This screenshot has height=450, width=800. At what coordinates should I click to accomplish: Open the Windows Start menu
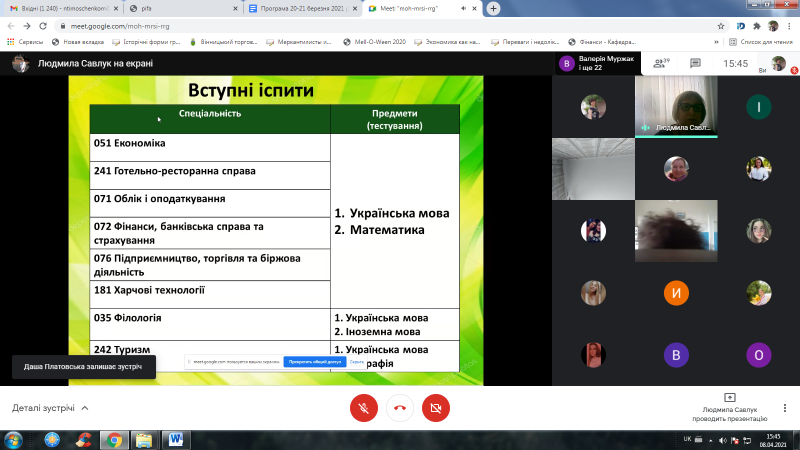tap(13, 440)
